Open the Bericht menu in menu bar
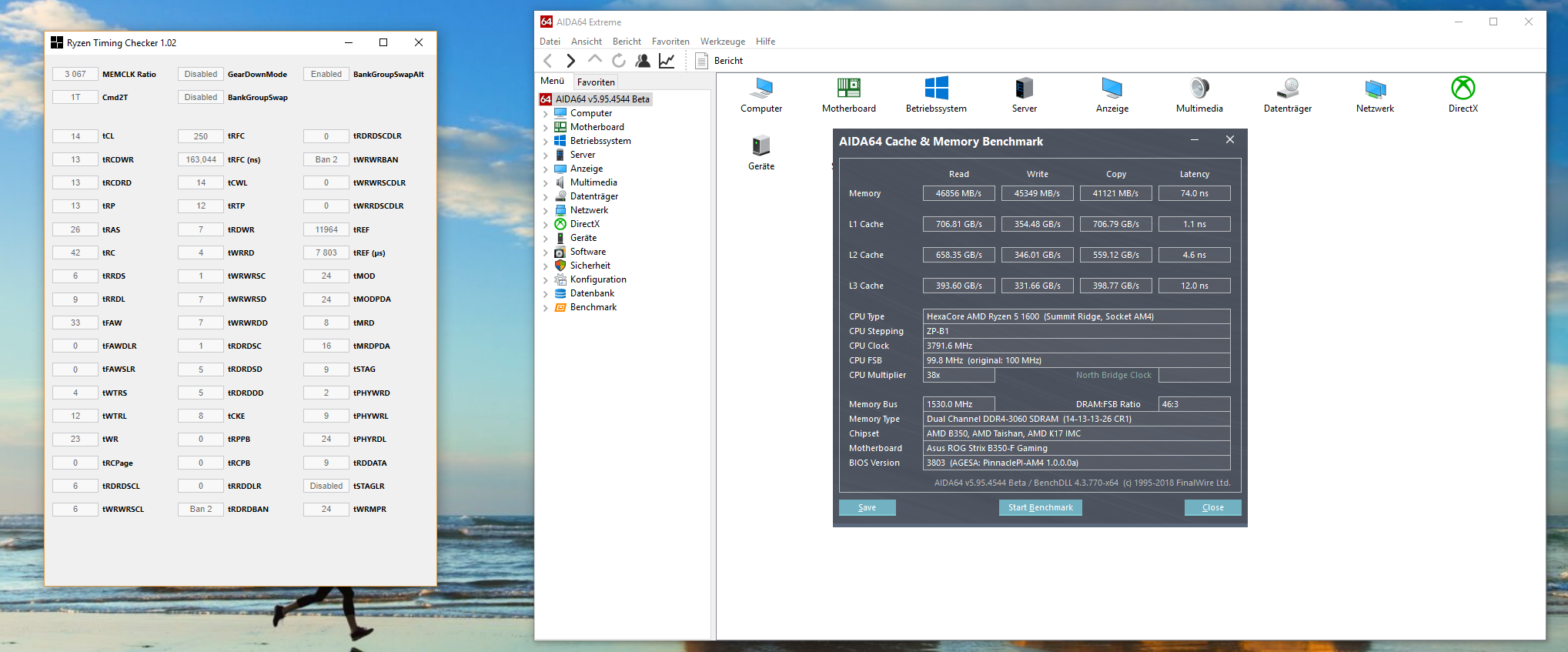 (x=627, y=42)
